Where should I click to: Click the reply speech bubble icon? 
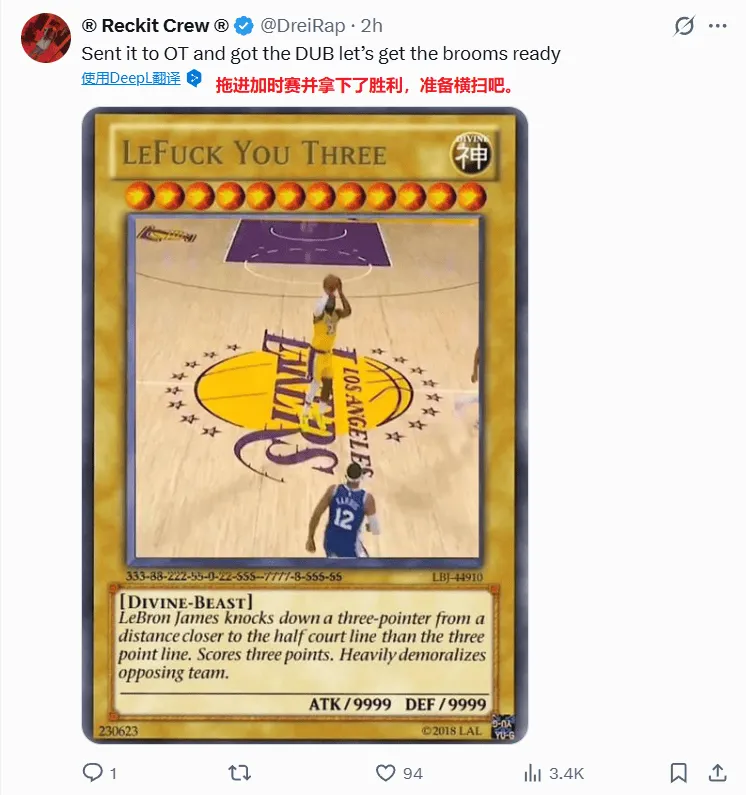tap(92, 773)
